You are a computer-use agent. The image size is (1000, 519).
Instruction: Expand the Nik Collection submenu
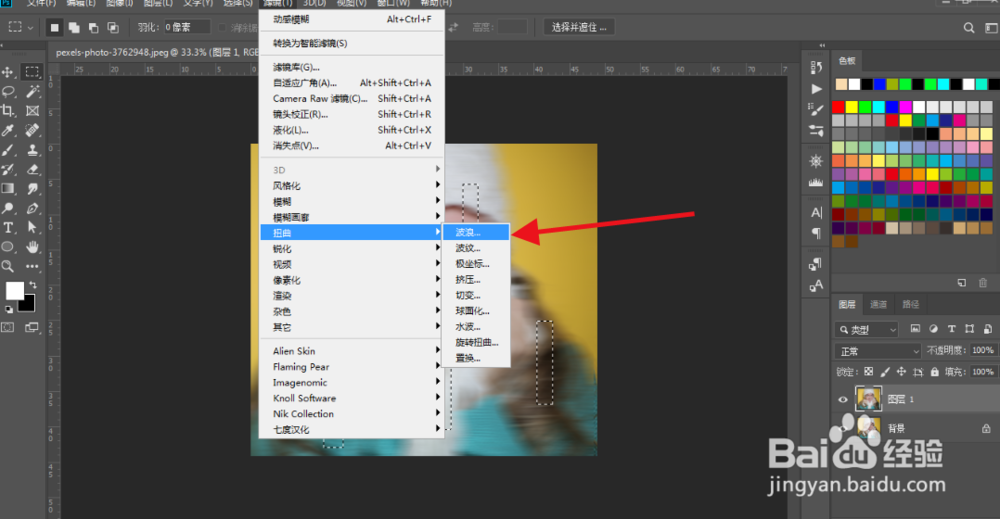352,414
